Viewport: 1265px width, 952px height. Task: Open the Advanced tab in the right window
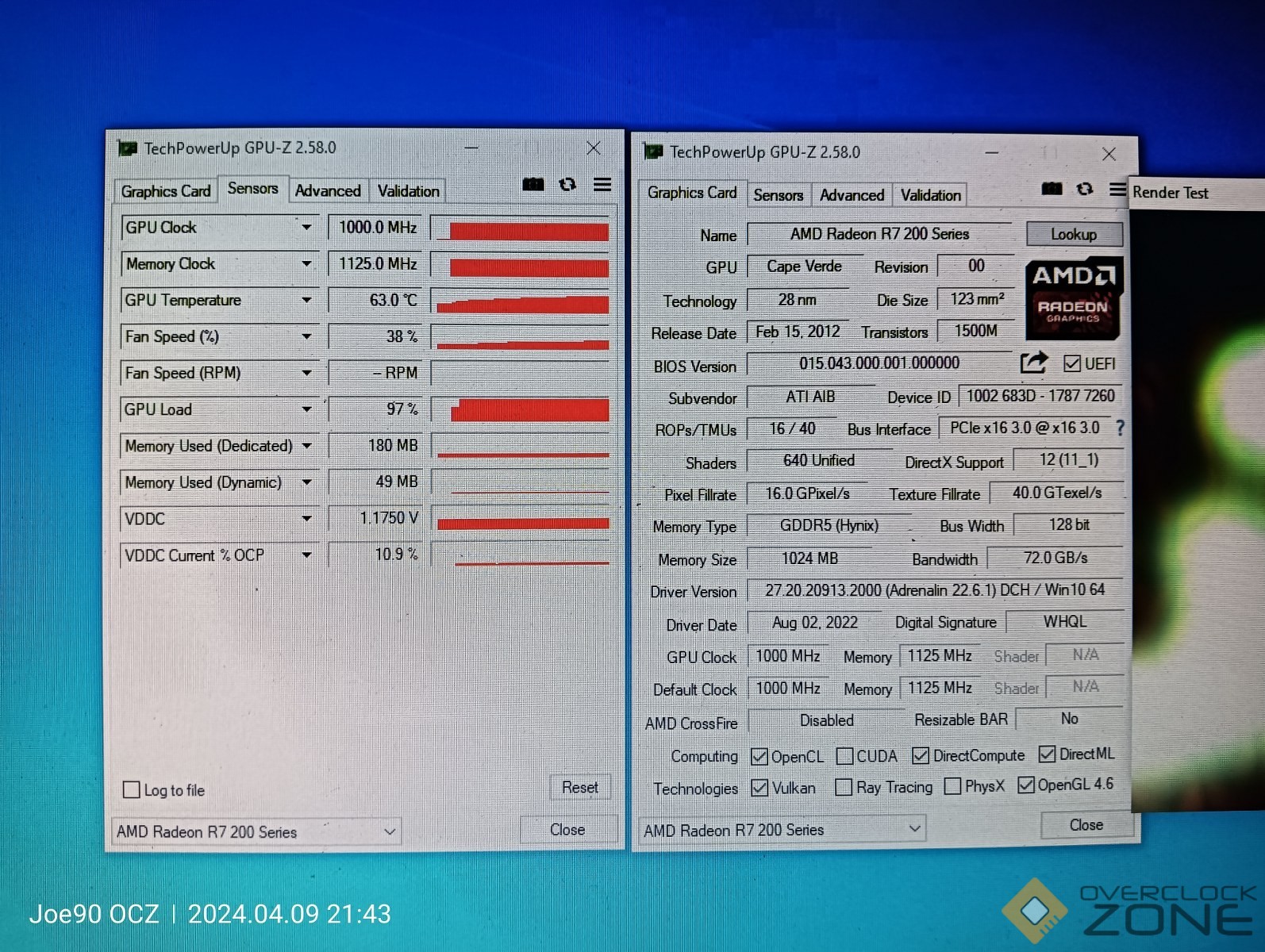coord(852,195)
